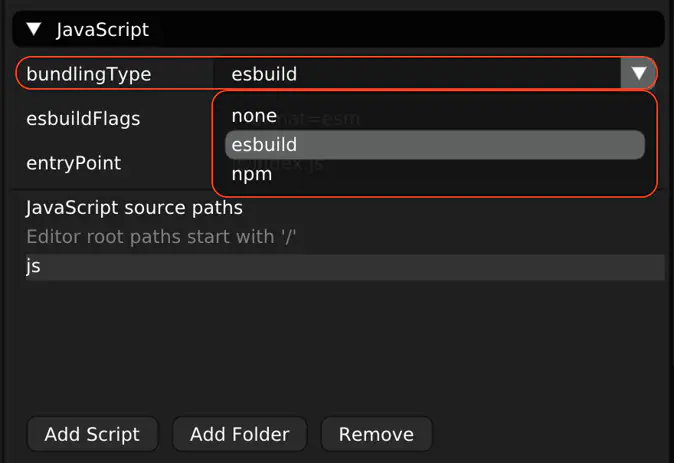Click the entryPoint property label
Viewport: 674px width, 463px height.
[73, 163]
